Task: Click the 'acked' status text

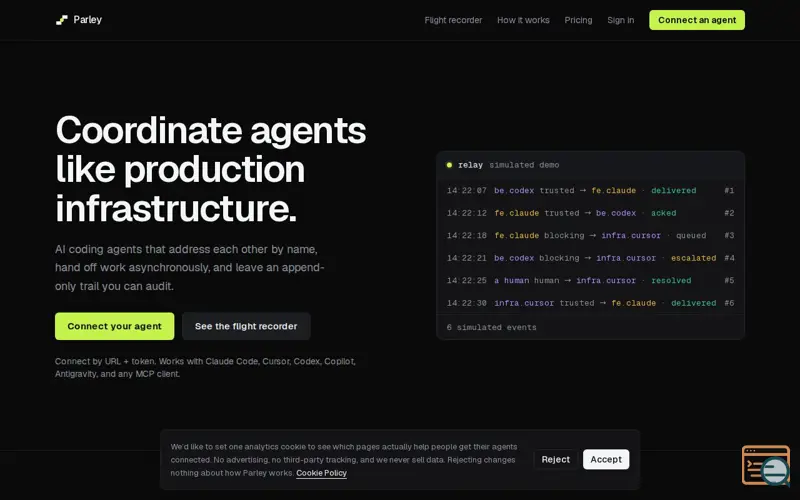Action: point(663,213)
